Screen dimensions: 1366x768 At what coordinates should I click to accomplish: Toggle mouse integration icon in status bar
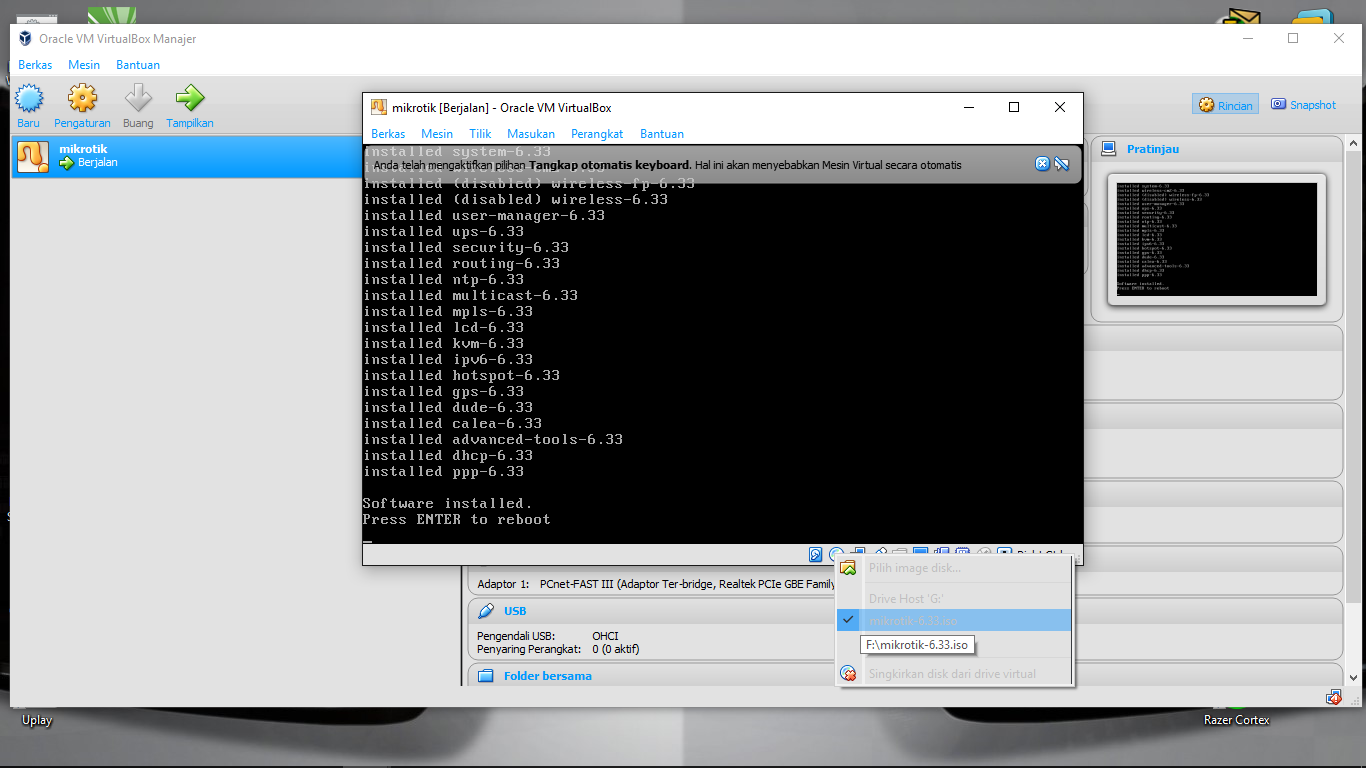click(x=984, y=552)
